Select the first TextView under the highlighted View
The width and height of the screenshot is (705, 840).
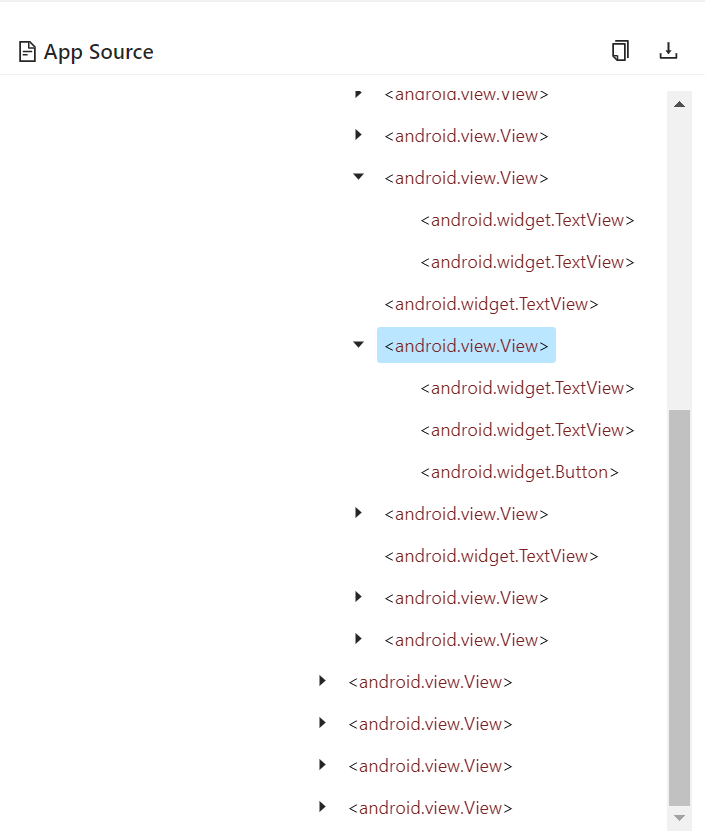click(x=527, y=388)
